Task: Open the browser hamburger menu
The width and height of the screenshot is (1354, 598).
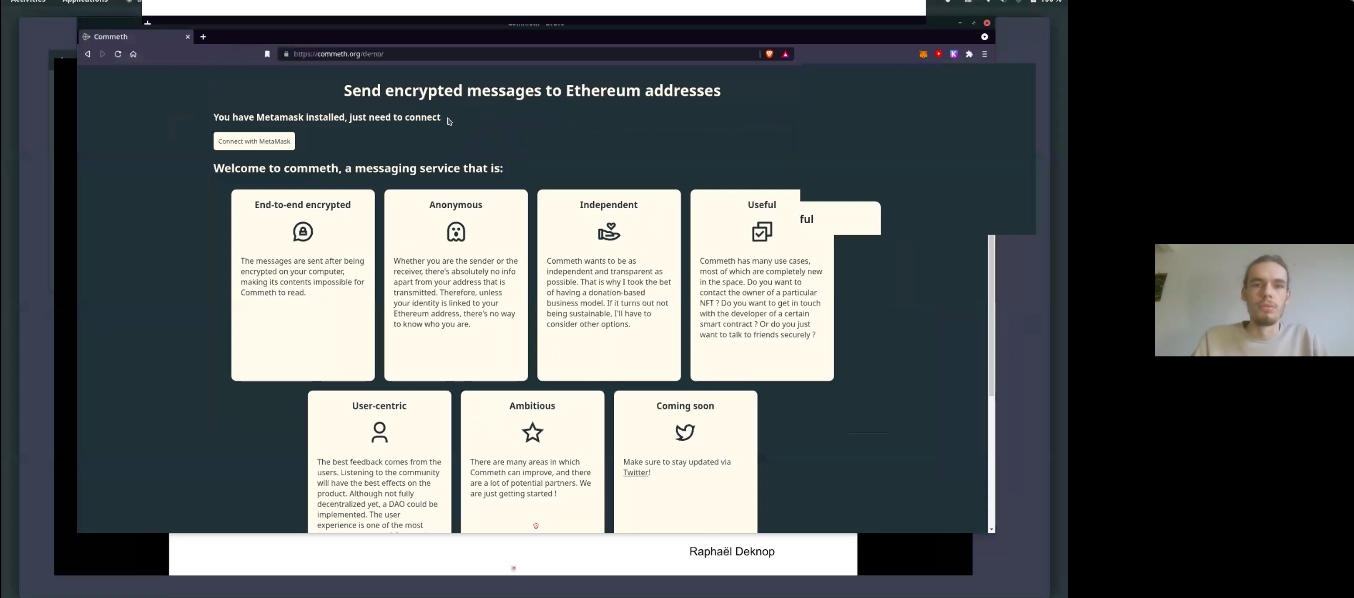Action: 984,54
